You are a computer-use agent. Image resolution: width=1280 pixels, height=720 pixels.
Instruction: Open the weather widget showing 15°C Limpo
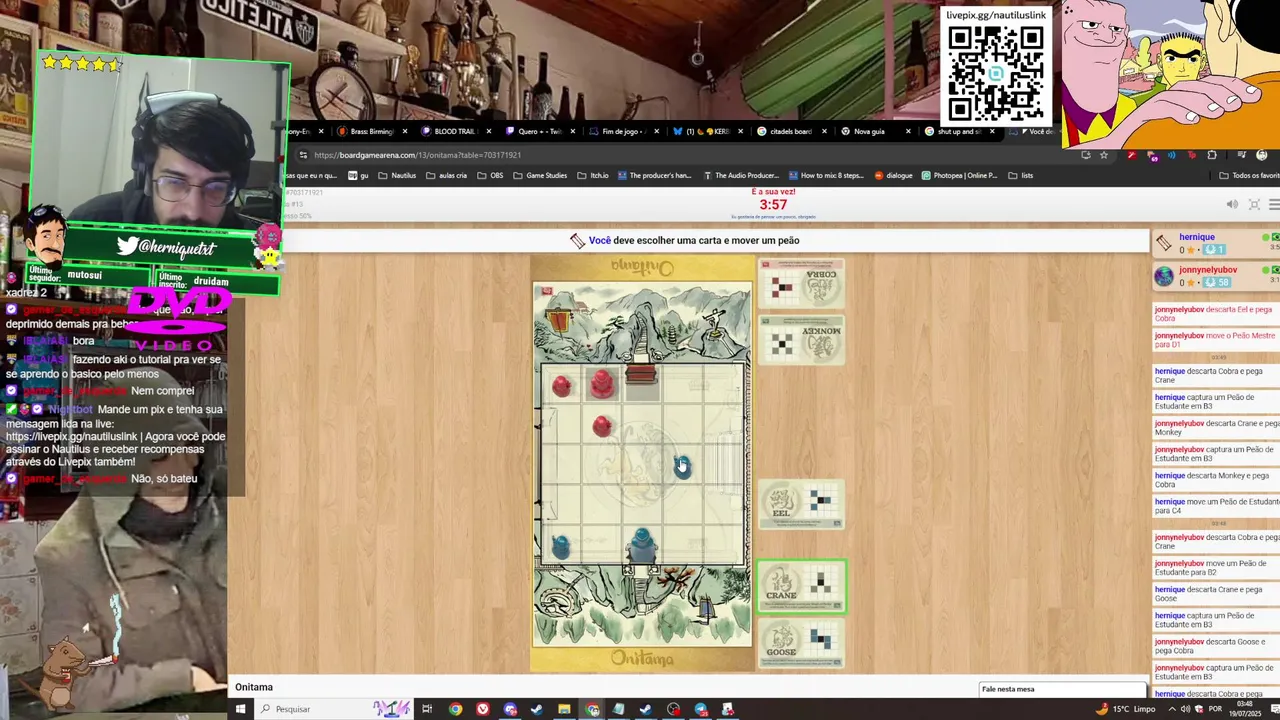tap(1126, 709)
